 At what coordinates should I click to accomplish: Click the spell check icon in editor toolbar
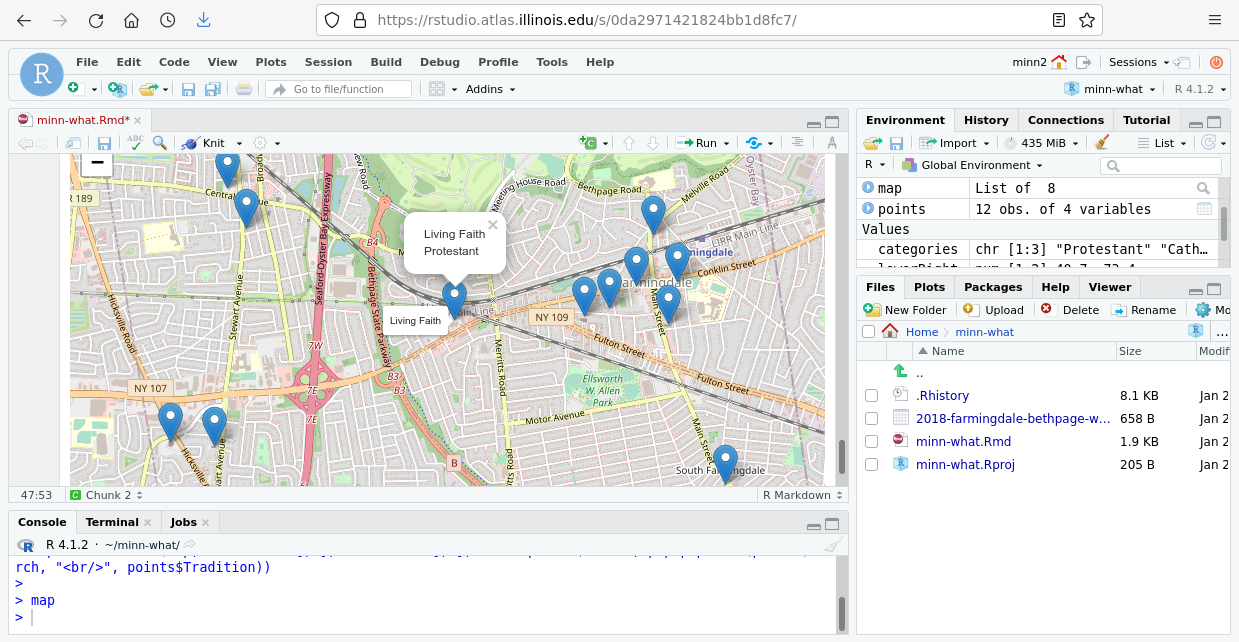[135, 143]
